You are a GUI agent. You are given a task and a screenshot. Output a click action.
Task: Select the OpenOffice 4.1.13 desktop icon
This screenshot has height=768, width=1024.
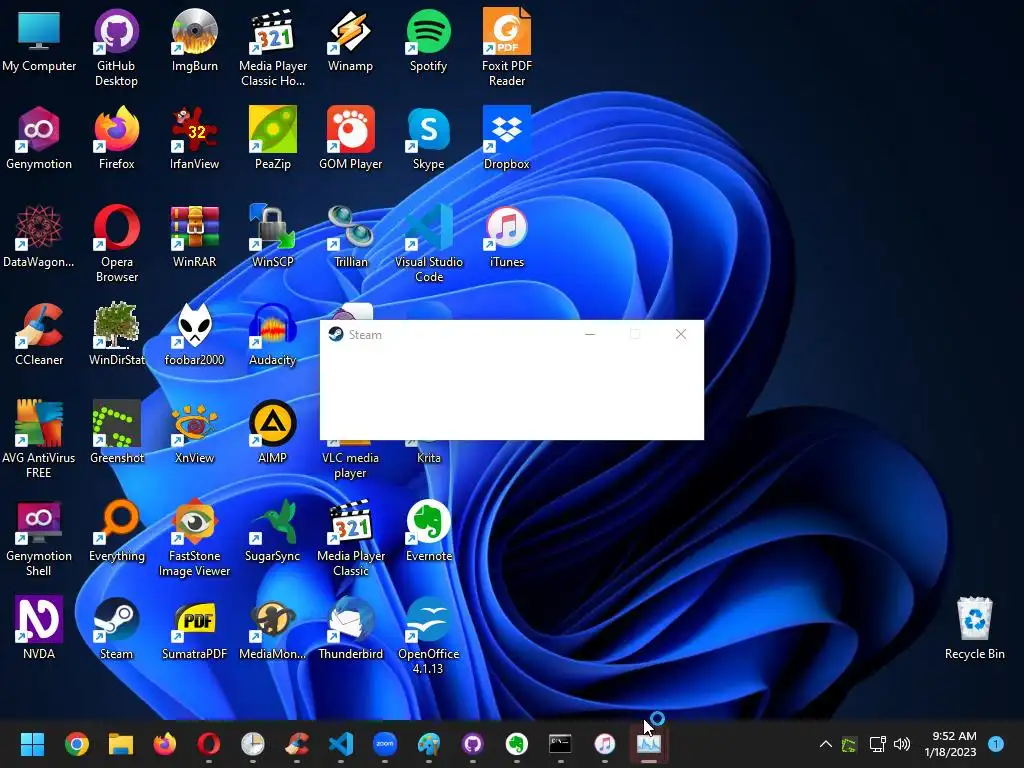click(428, 635)
